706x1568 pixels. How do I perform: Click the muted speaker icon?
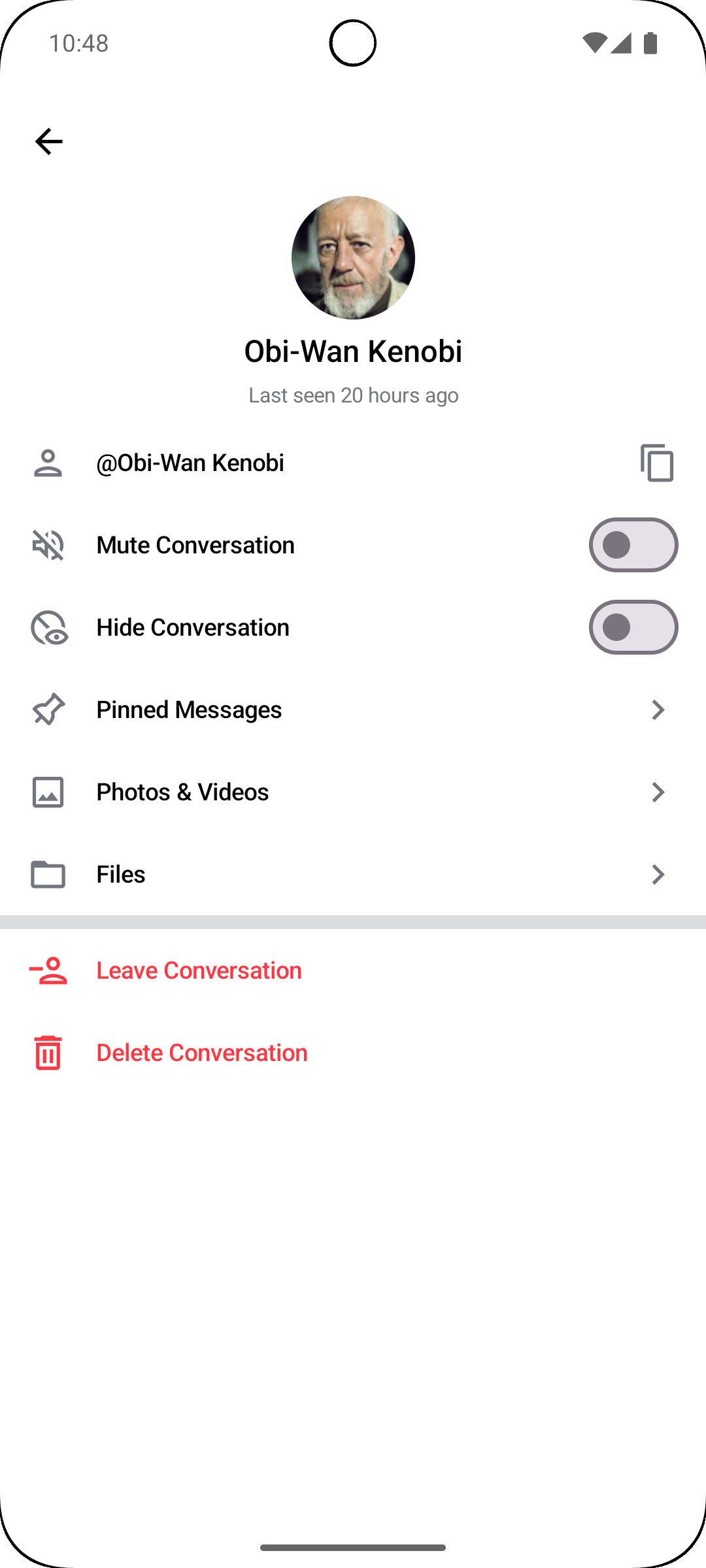point(48,545)
